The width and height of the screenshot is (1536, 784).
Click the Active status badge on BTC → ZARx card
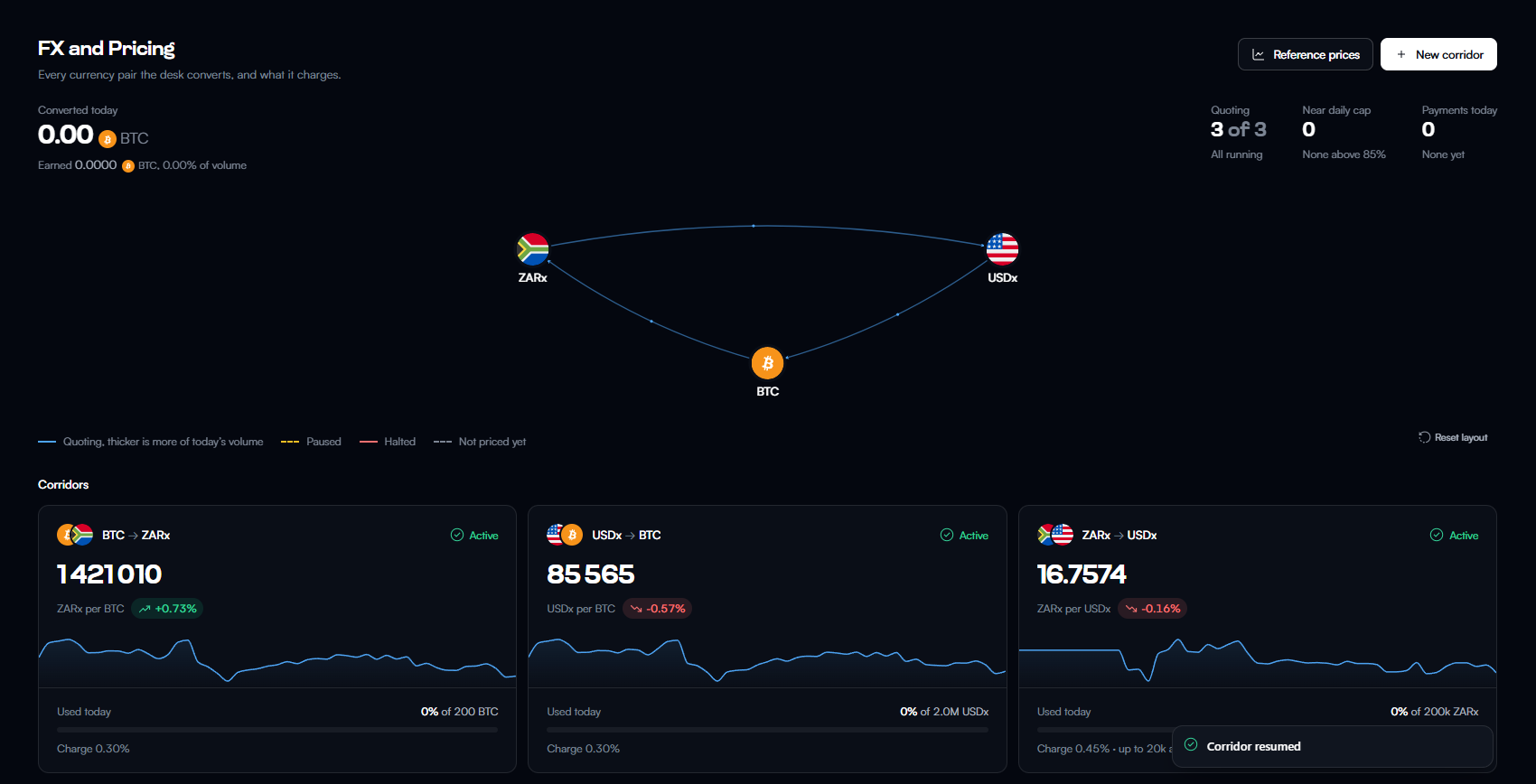click(474, 536)
